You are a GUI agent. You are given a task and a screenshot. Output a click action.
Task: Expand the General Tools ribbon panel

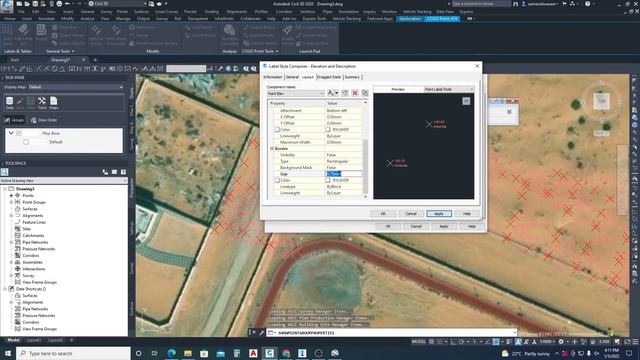click(60, 51)
